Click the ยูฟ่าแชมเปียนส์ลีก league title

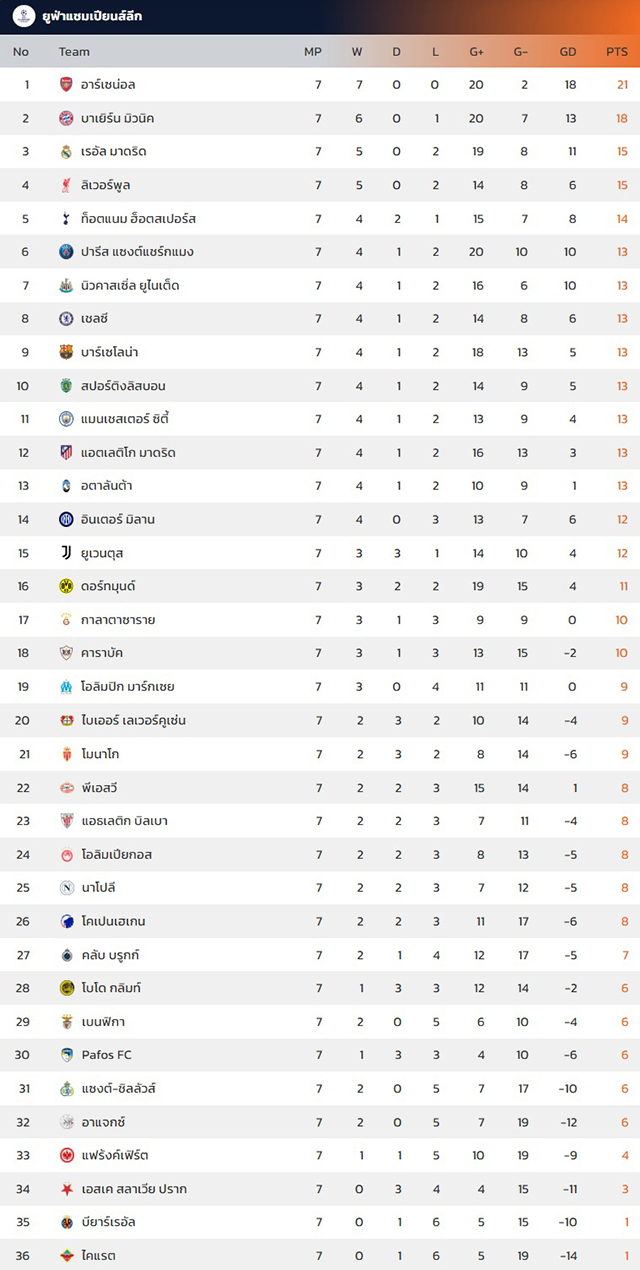point(92,17)
